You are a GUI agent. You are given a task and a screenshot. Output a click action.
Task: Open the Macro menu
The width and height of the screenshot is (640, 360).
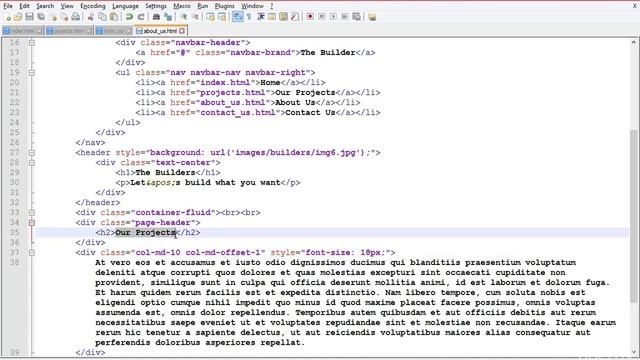[182, 6]
